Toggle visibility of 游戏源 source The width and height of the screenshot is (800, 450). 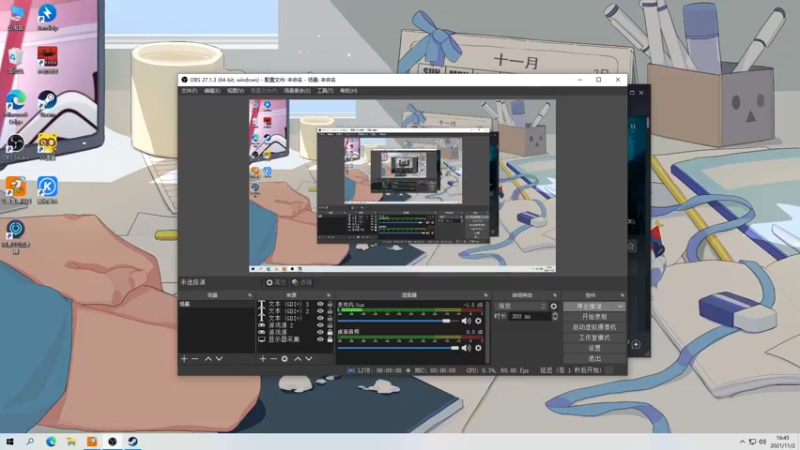pos(320,332)
